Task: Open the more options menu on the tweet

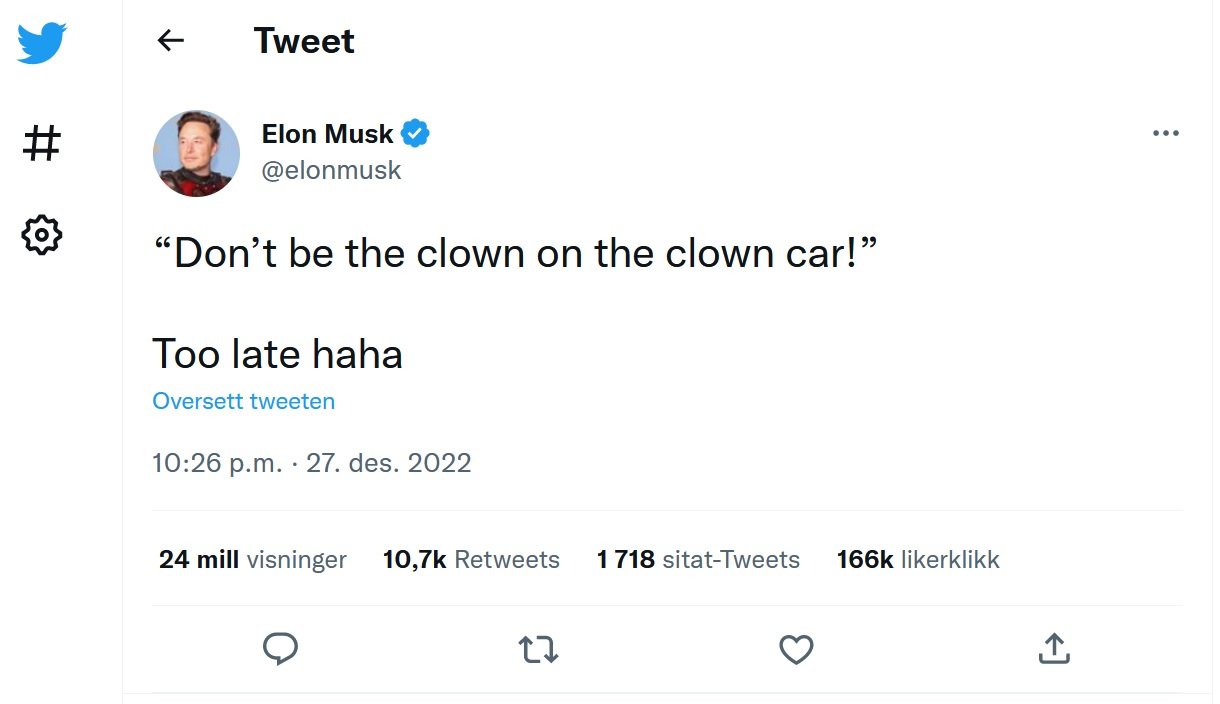Action: coord(1166,132)
